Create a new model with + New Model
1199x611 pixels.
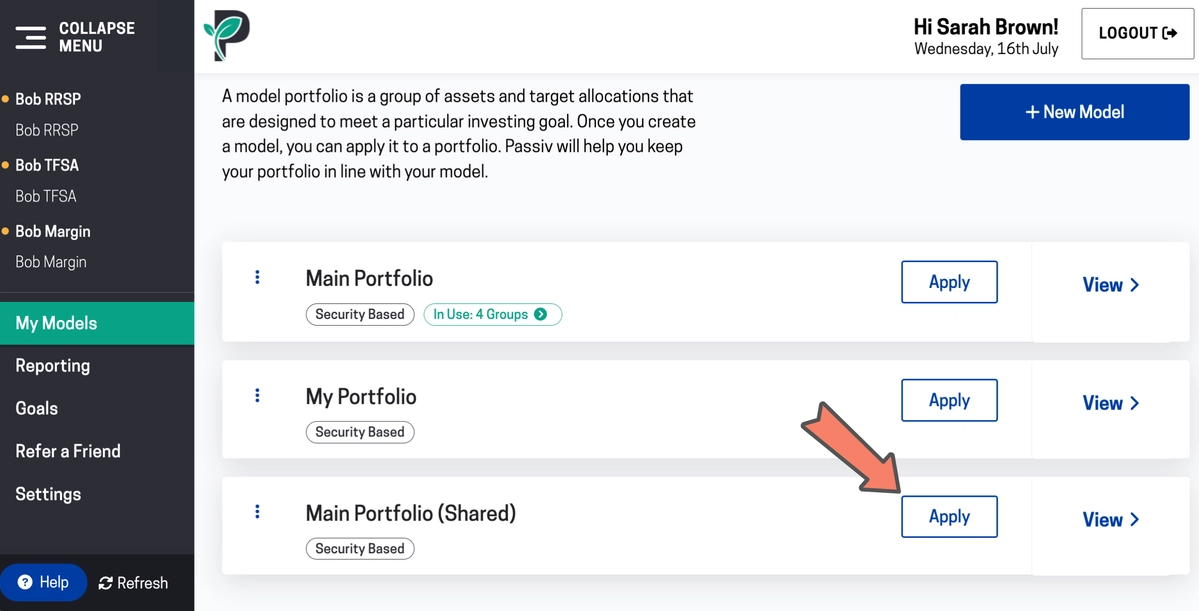click(x=1074, y=112)
